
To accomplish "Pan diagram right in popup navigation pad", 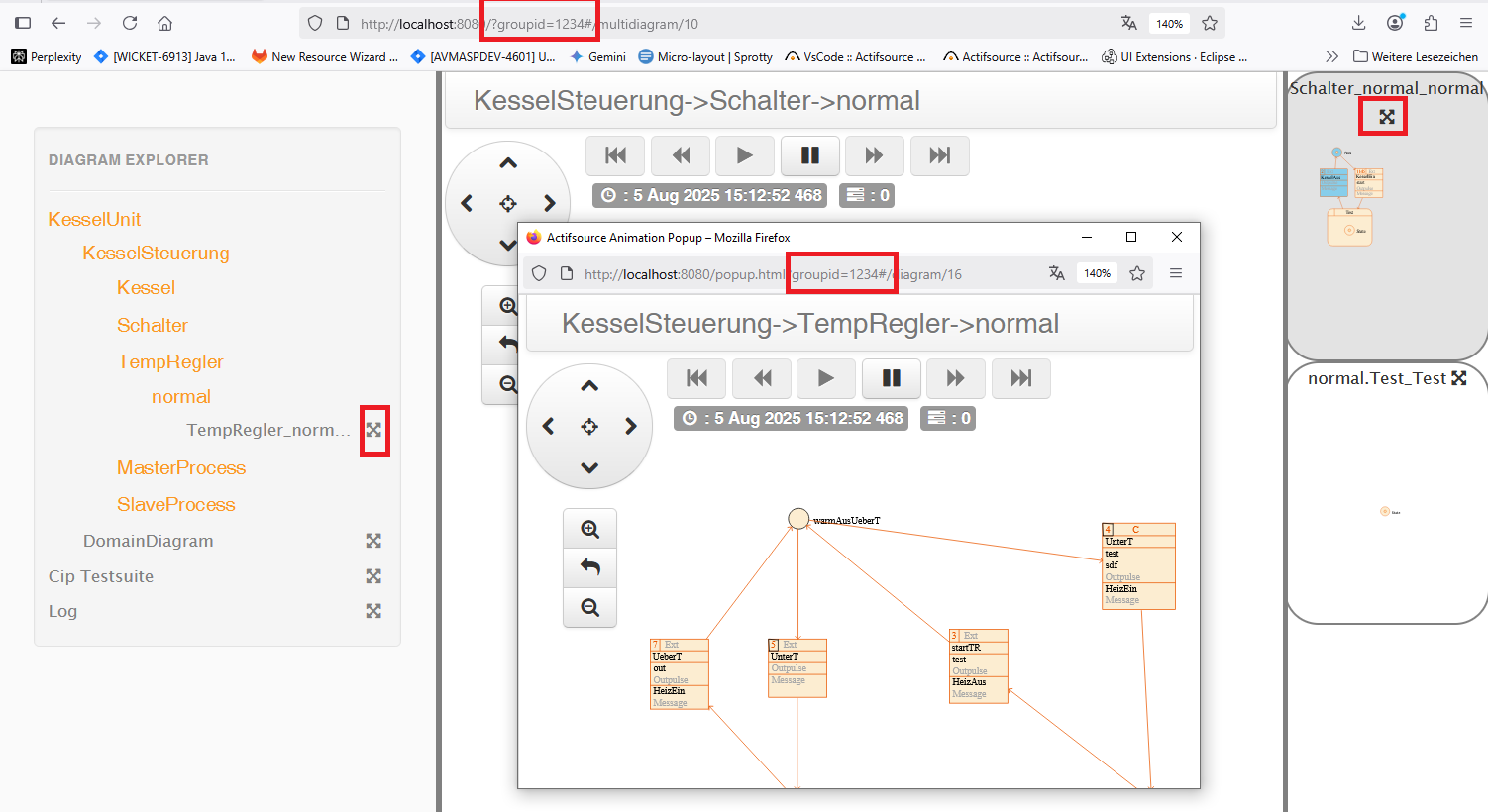I will pyautogui.click(x=630, y=427).
